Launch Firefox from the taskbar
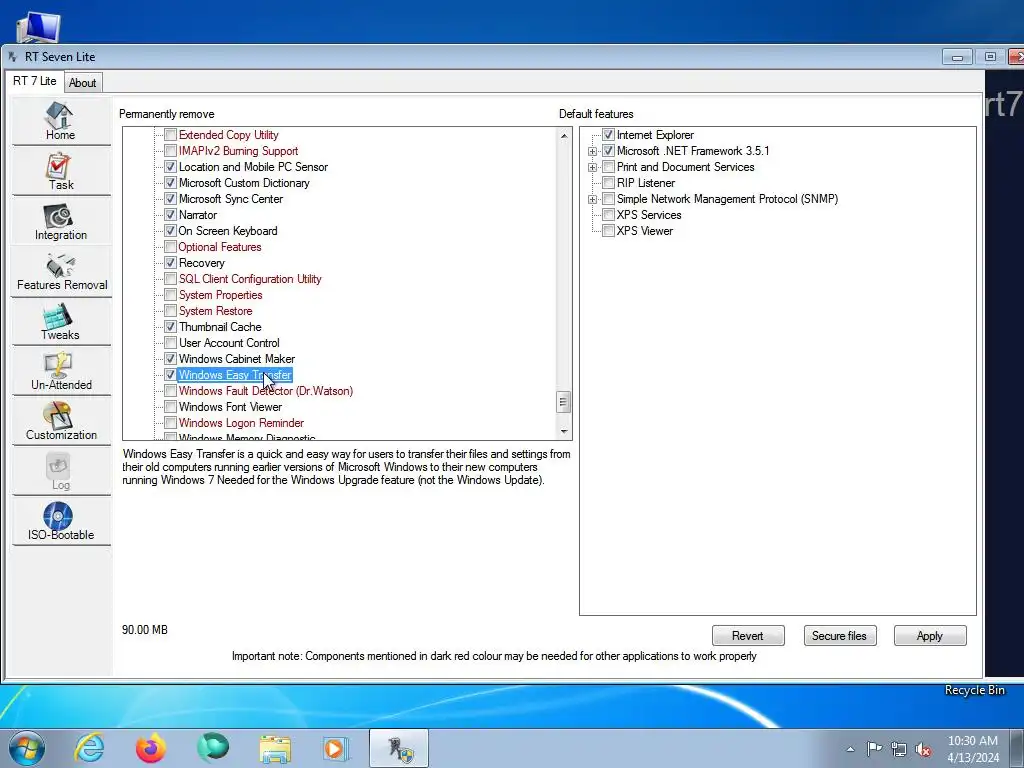Image resolution: width=1024 pixels, height=768 pixels. (x=151, y=748)
